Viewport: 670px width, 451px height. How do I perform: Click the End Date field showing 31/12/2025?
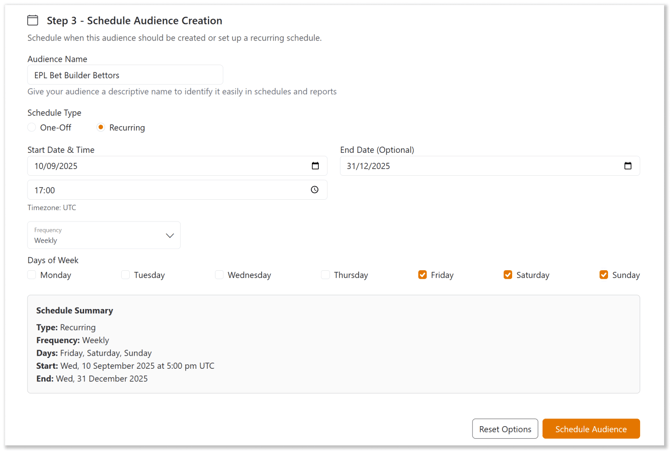[x=480, y=166]
